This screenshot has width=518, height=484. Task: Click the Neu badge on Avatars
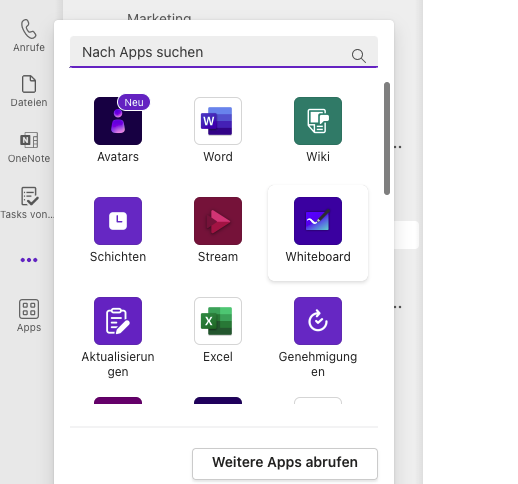click(134, 102)
